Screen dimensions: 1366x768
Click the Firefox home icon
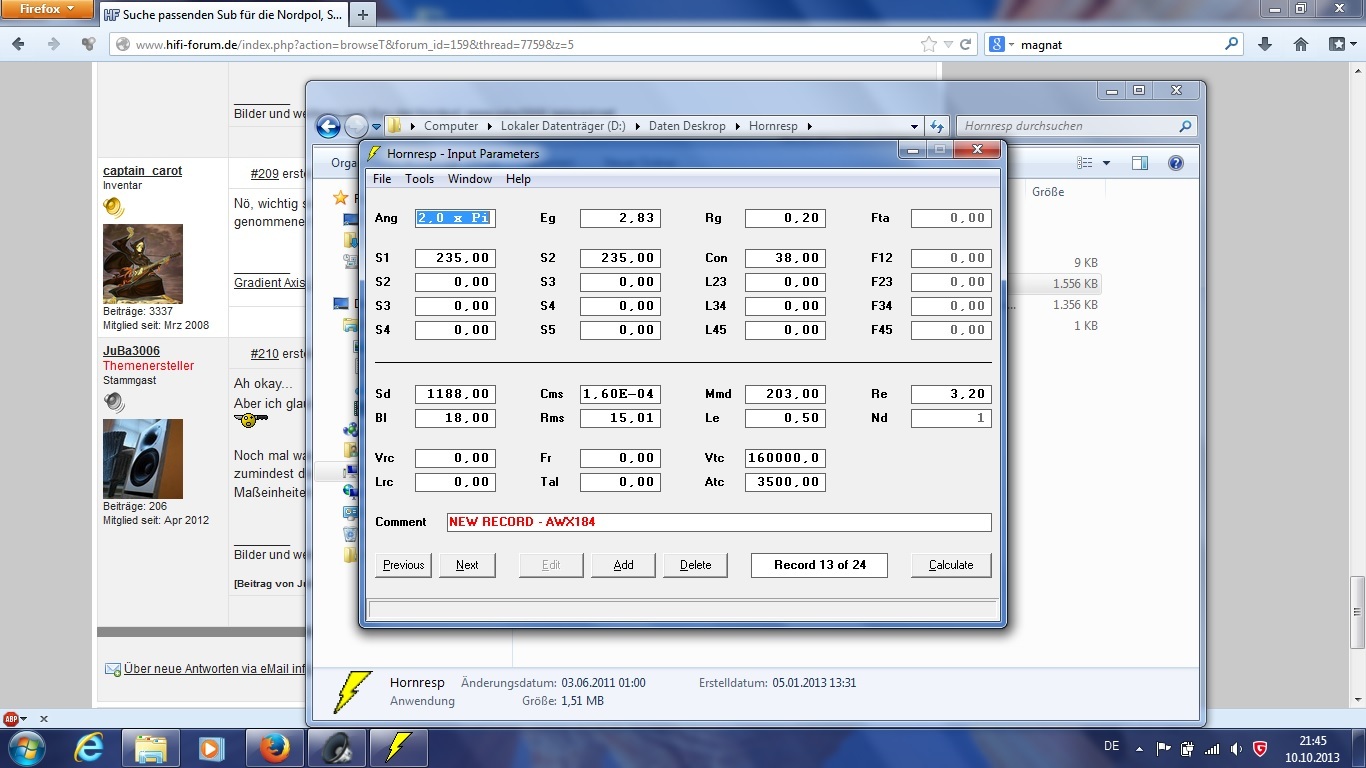1301,44
